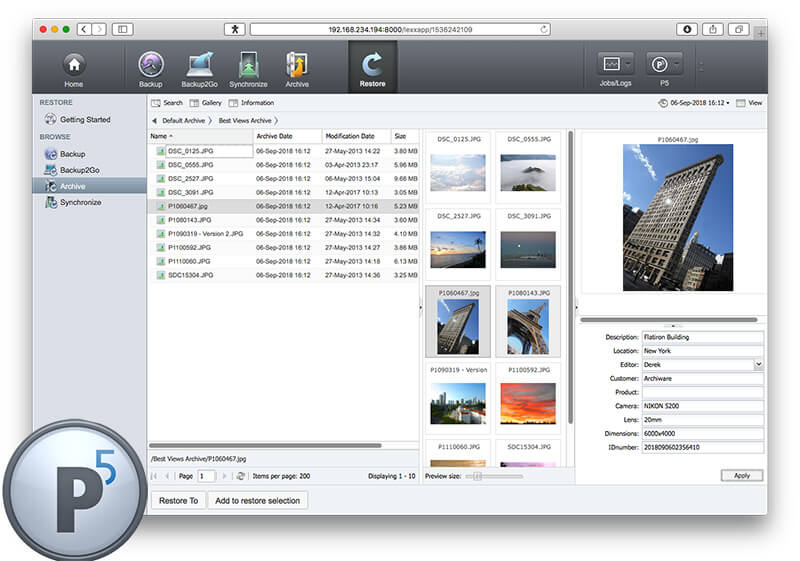Image resolution: width=800 pixels, height=561 pixels.
Task: Open the Synchronize module icon in the toolbar
Action: point(248,65)
